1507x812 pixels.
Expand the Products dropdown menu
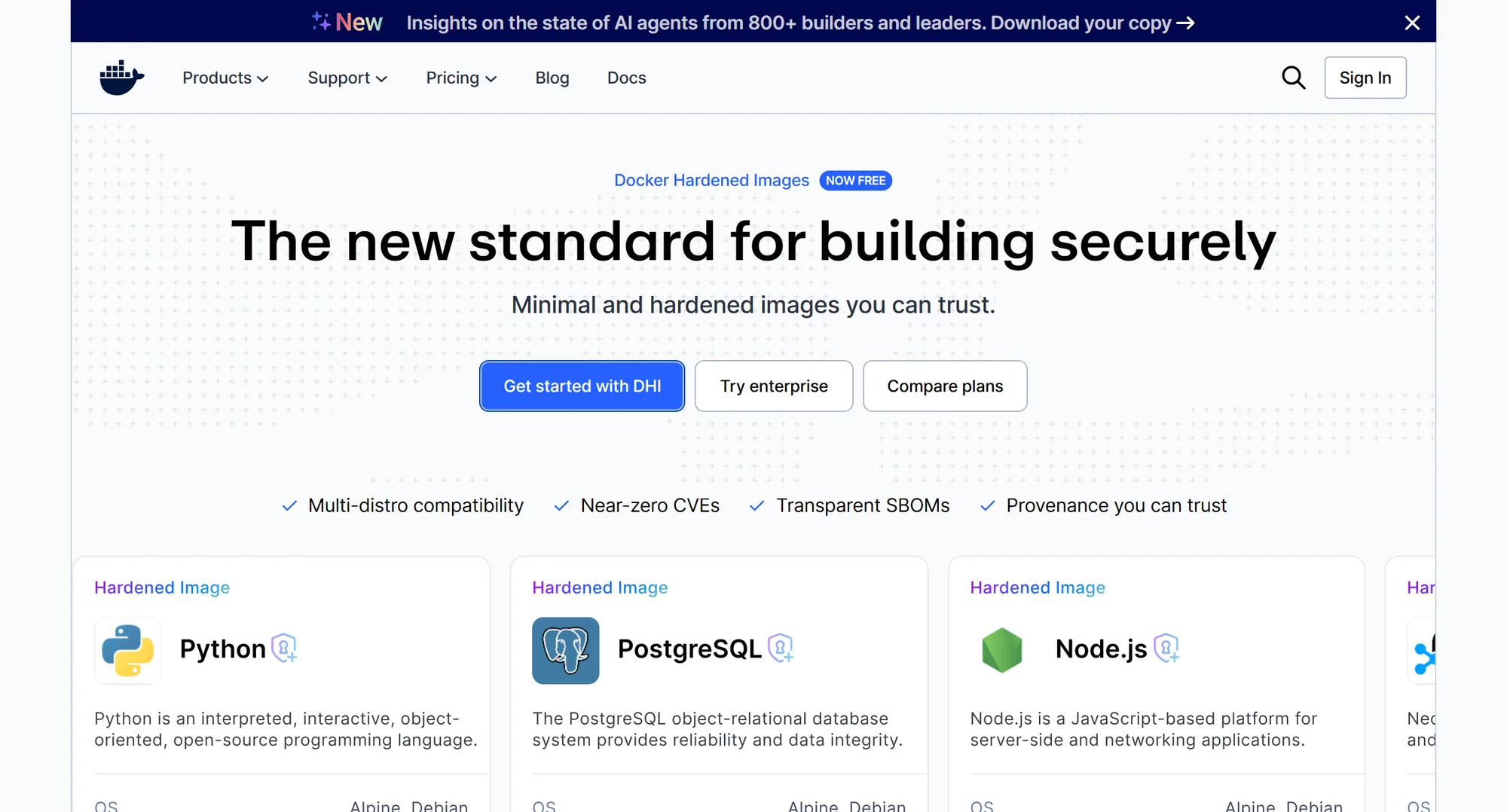pyautogui.click(x=225, y=78)
